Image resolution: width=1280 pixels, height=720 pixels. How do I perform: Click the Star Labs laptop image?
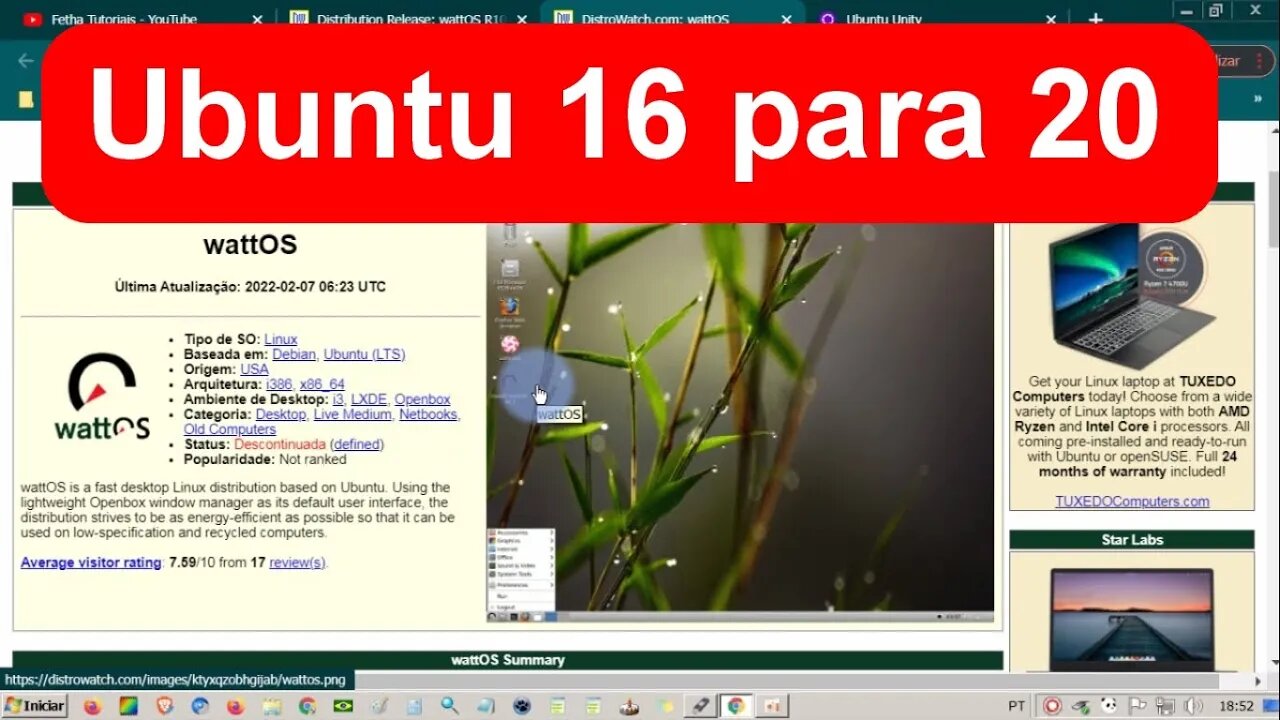click(1132, 620)
